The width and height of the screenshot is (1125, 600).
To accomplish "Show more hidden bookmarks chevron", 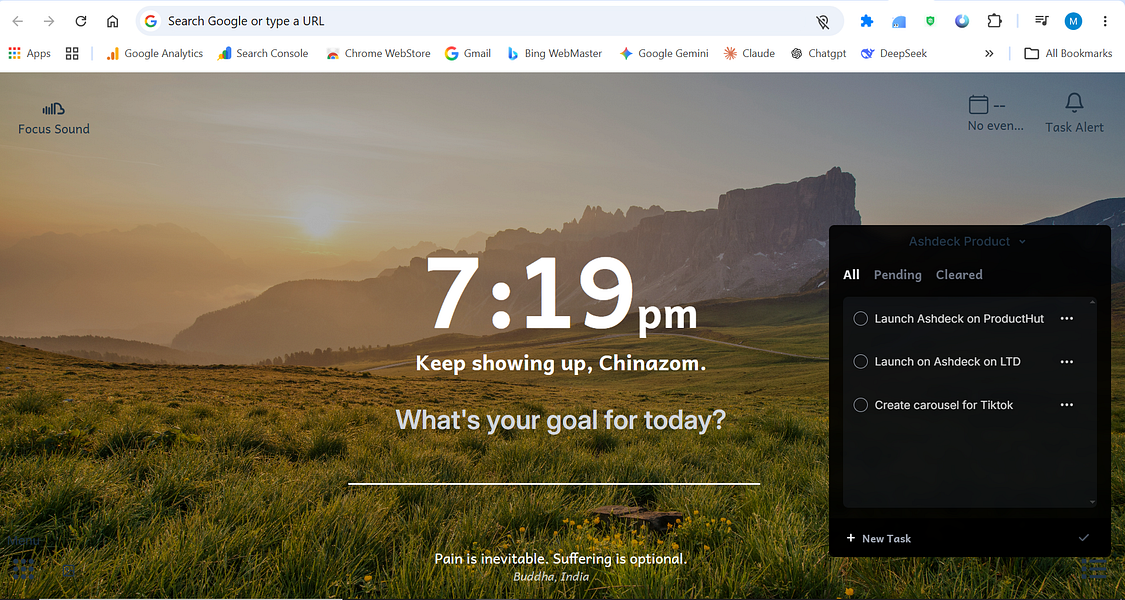I will pyautogui.click(x=989, y=53).
